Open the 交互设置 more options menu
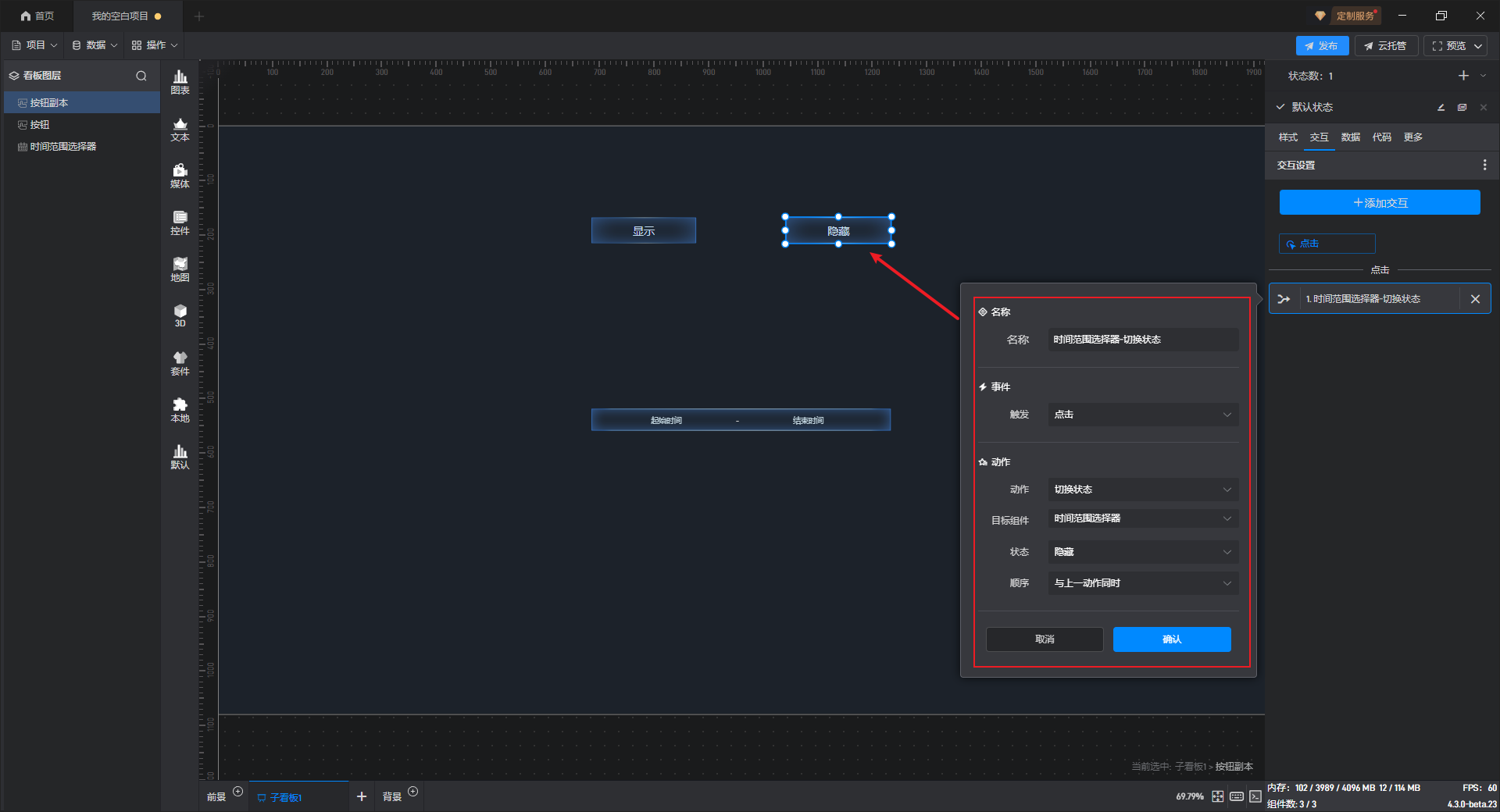 point(1484,166)
